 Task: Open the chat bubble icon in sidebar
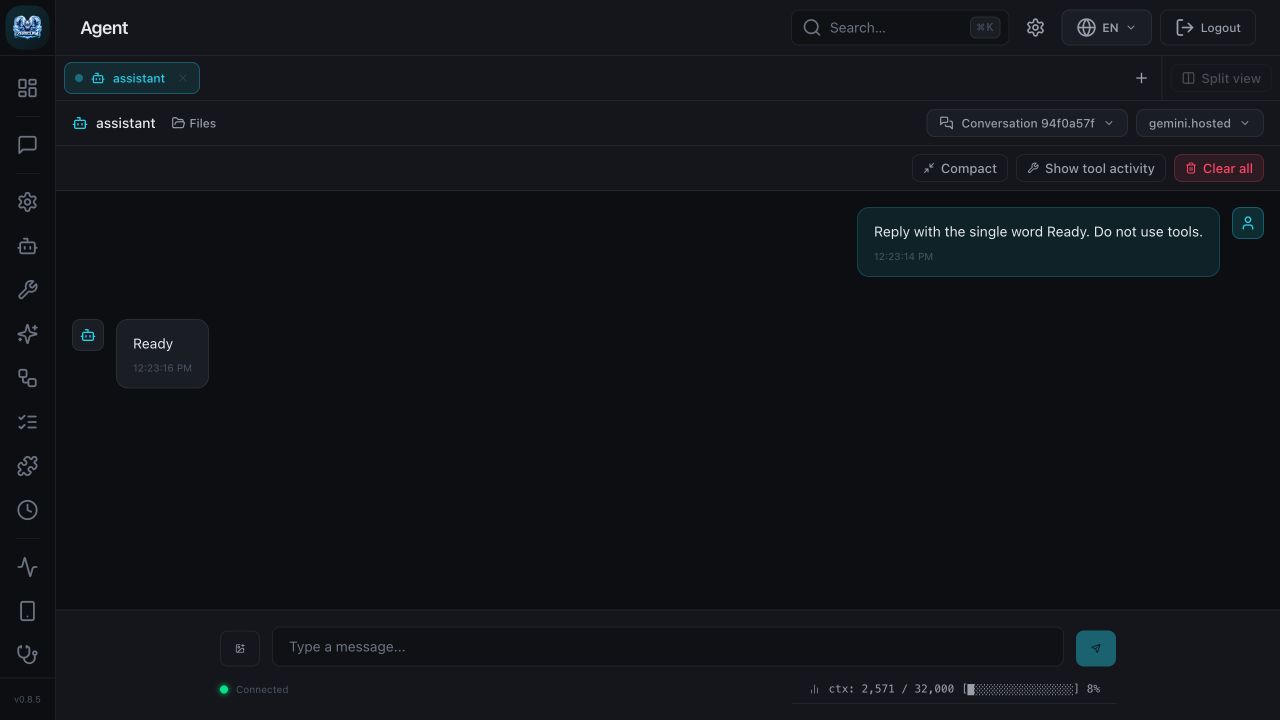click(27, 145)
